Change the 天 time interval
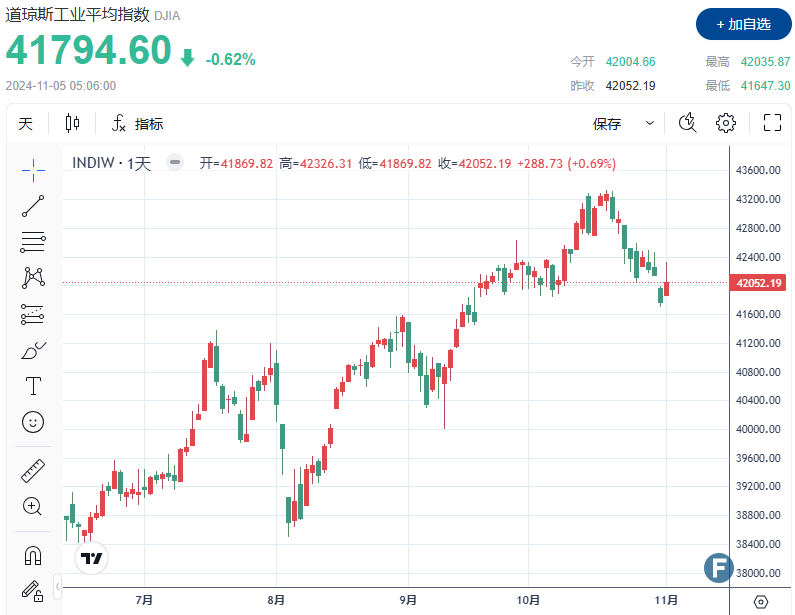 tap(25, 124)
